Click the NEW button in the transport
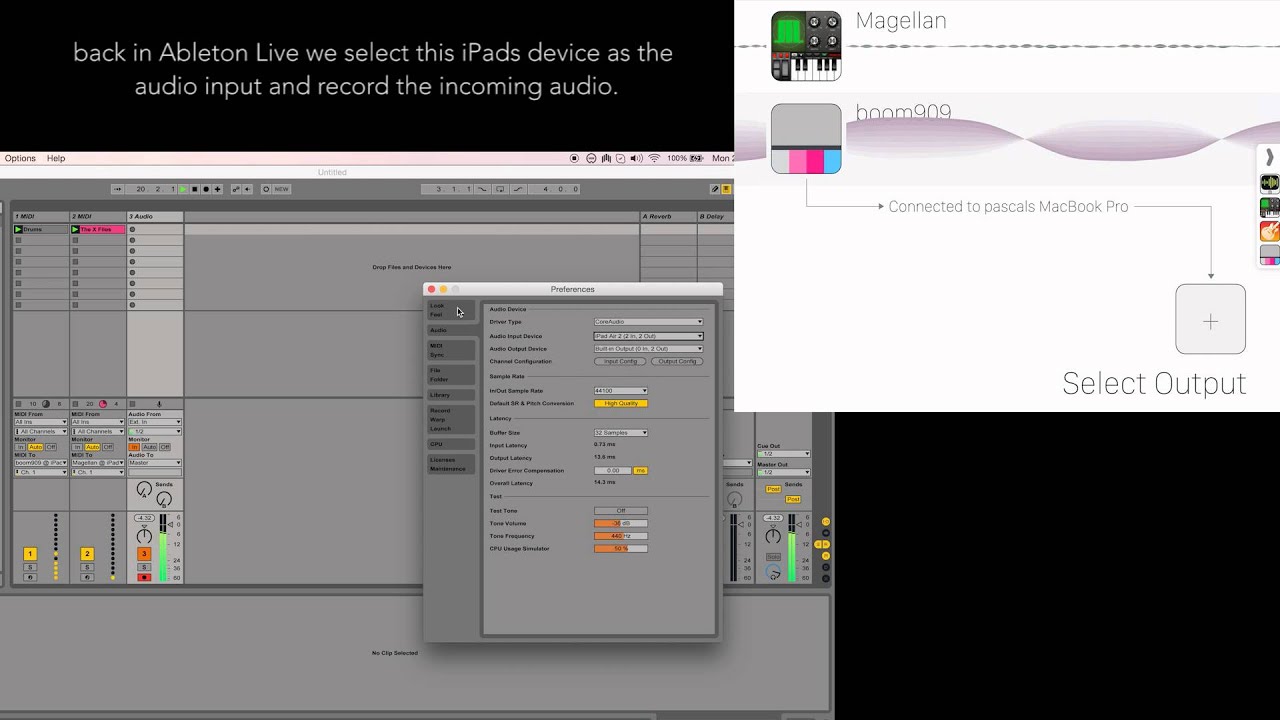Viewport: 1280px width, 720px height. (x=281, y=189)
